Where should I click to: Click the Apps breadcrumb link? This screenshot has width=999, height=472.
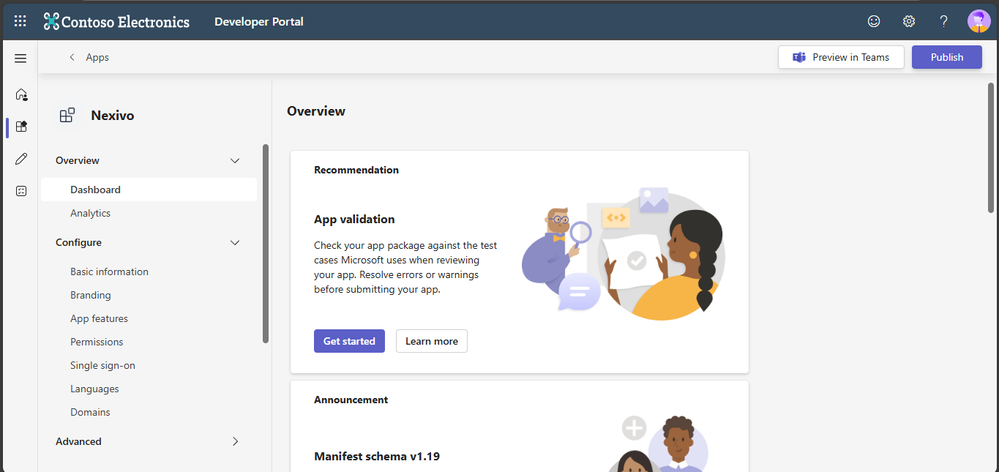click(97, 57)
